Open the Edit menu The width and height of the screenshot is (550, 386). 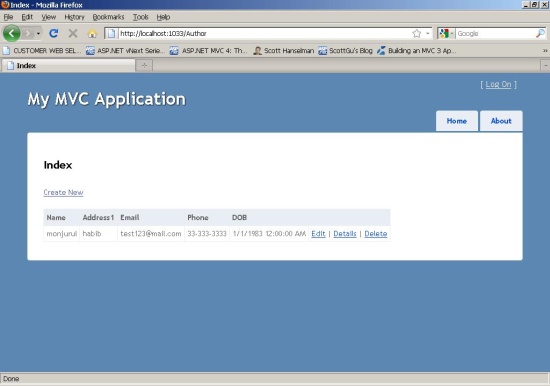point(27,17)
